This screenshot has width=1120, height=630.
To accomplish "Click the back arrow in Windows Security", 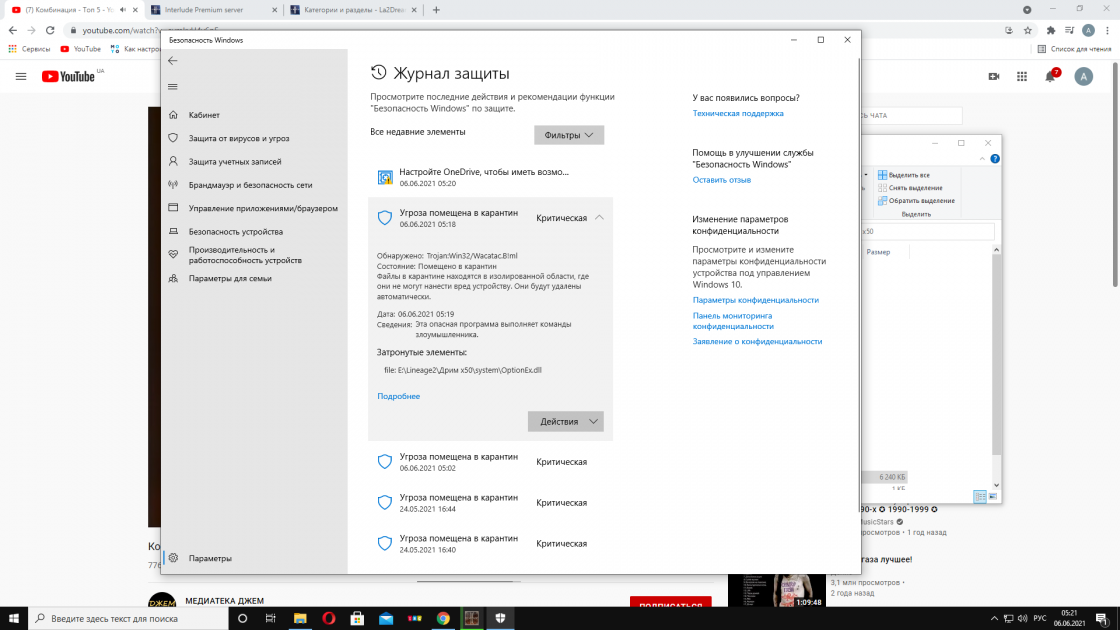I will (172, 60).
